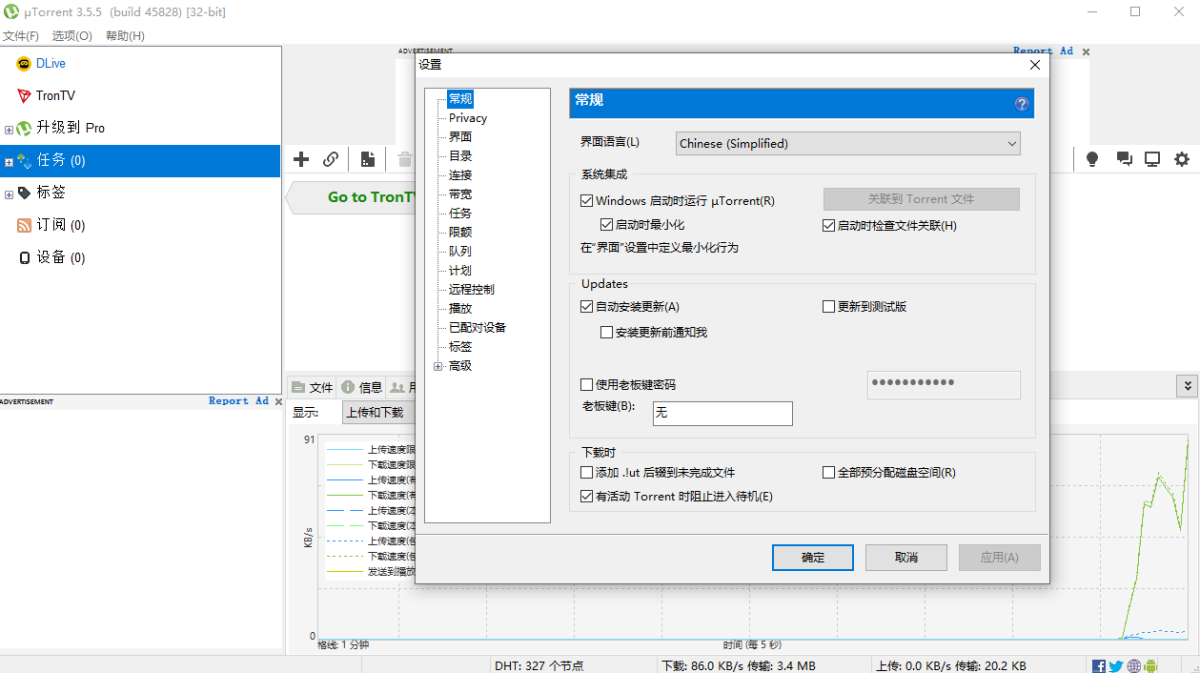
Task: Open the add torrent from URL link icon
Action: [331, 159]
